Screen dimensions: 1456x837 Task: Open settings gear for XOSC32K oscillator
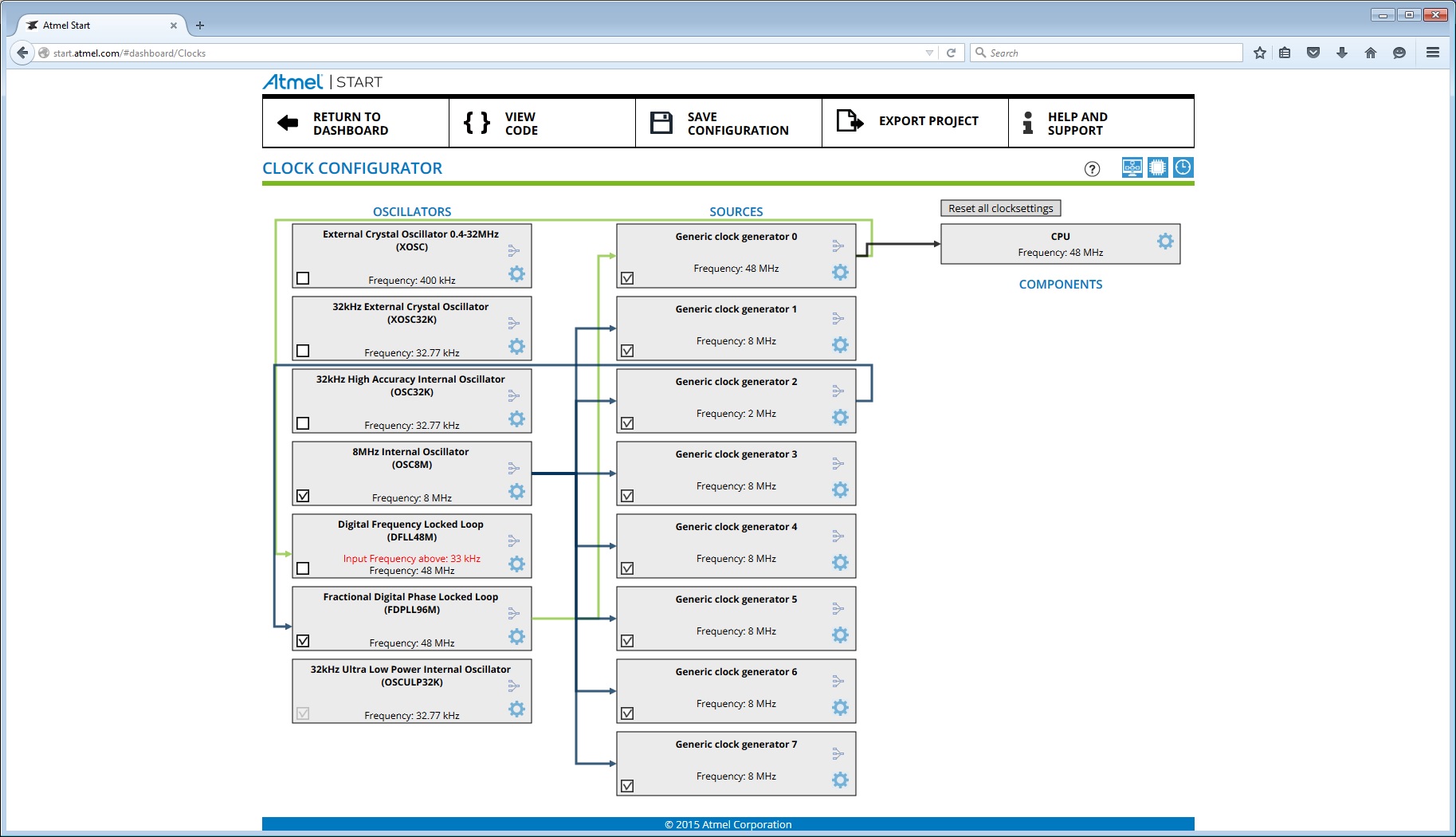[x=517, y=347]
